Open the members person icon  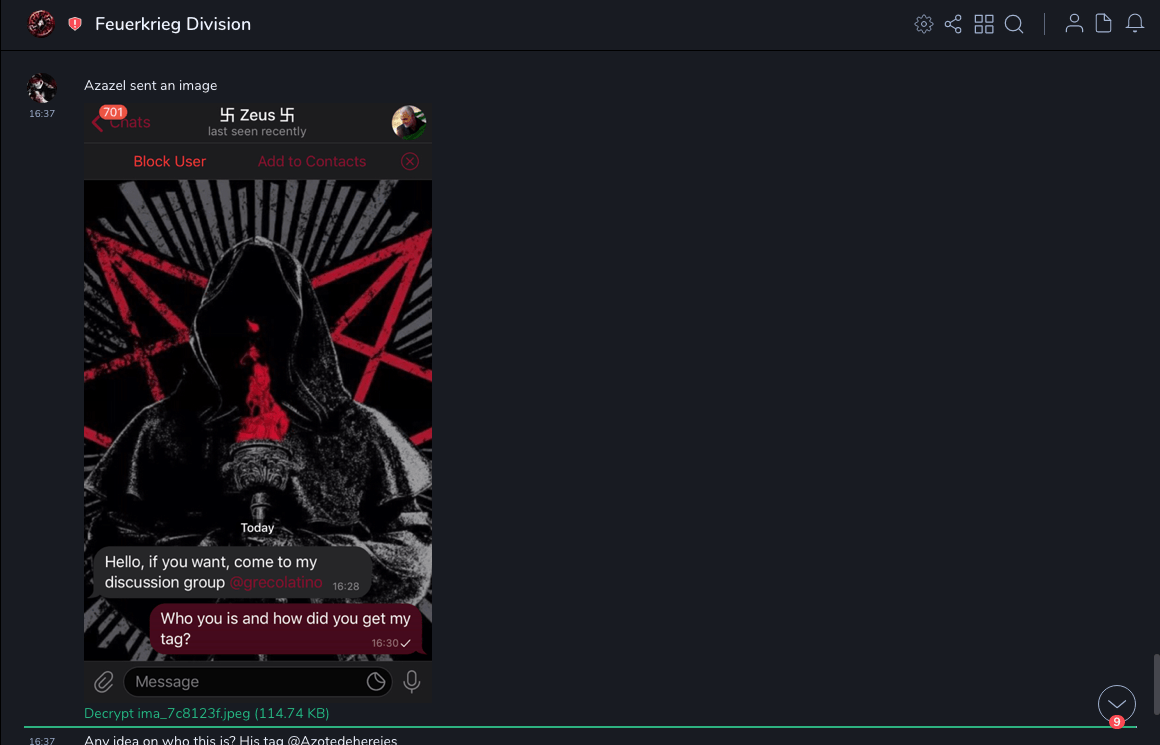tap(1074, 24)
